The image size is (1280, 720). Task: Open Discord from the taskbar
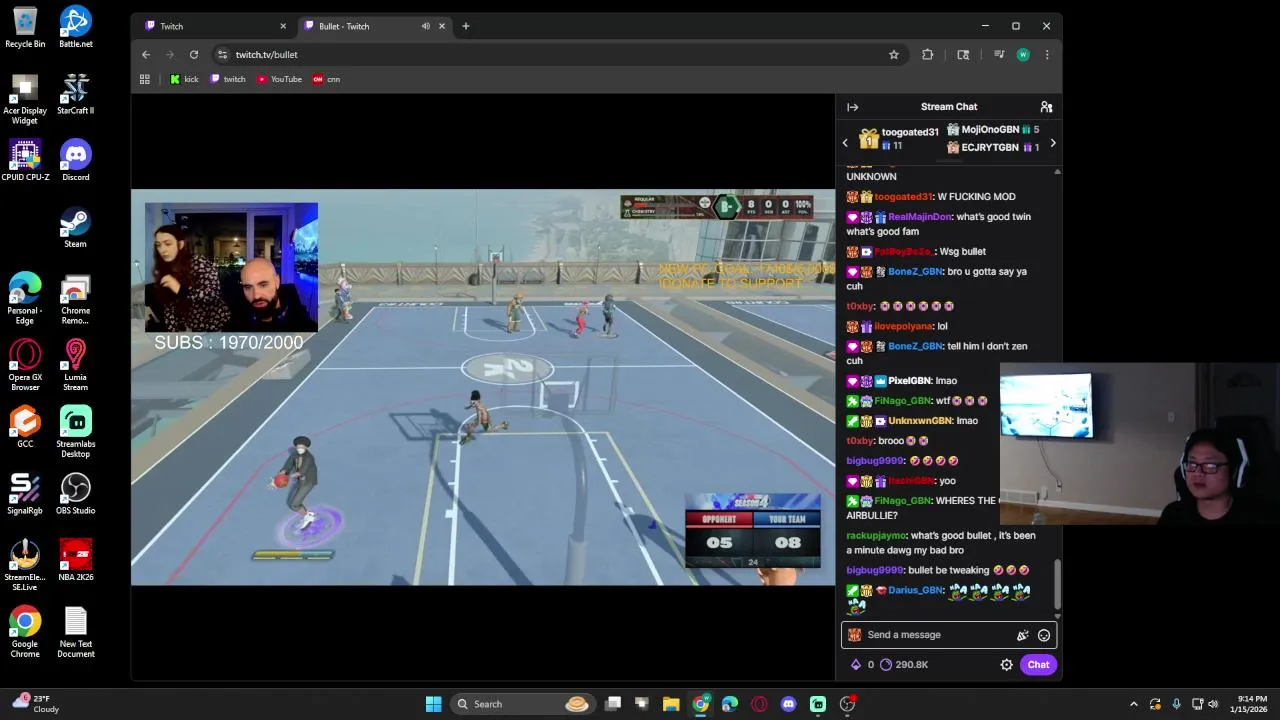click(788, 704)
